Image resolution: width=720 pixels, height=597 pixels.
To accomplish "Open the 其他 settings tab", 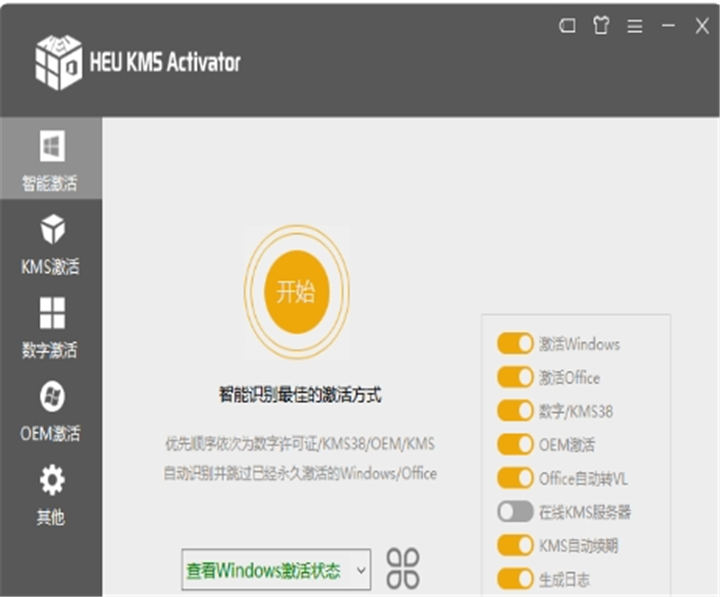I will (x=51, y=494).
